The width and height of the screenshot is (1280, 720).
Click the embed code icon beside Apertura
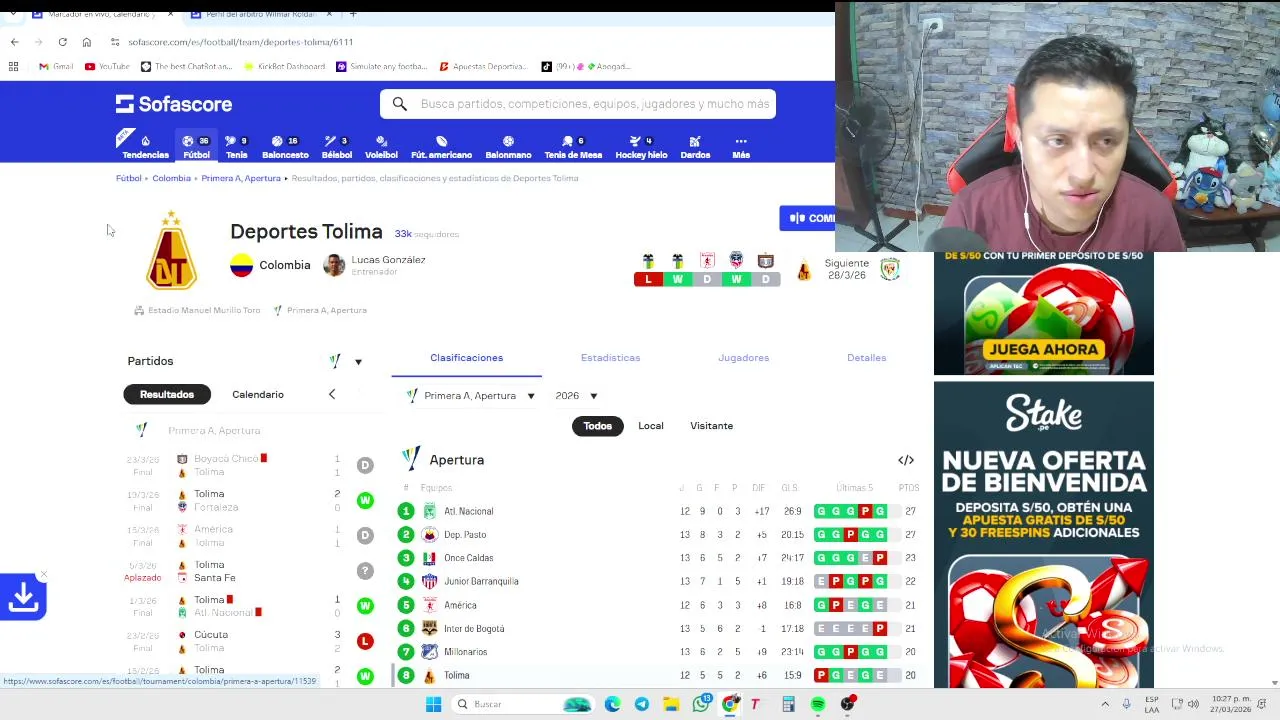(906, 460)
